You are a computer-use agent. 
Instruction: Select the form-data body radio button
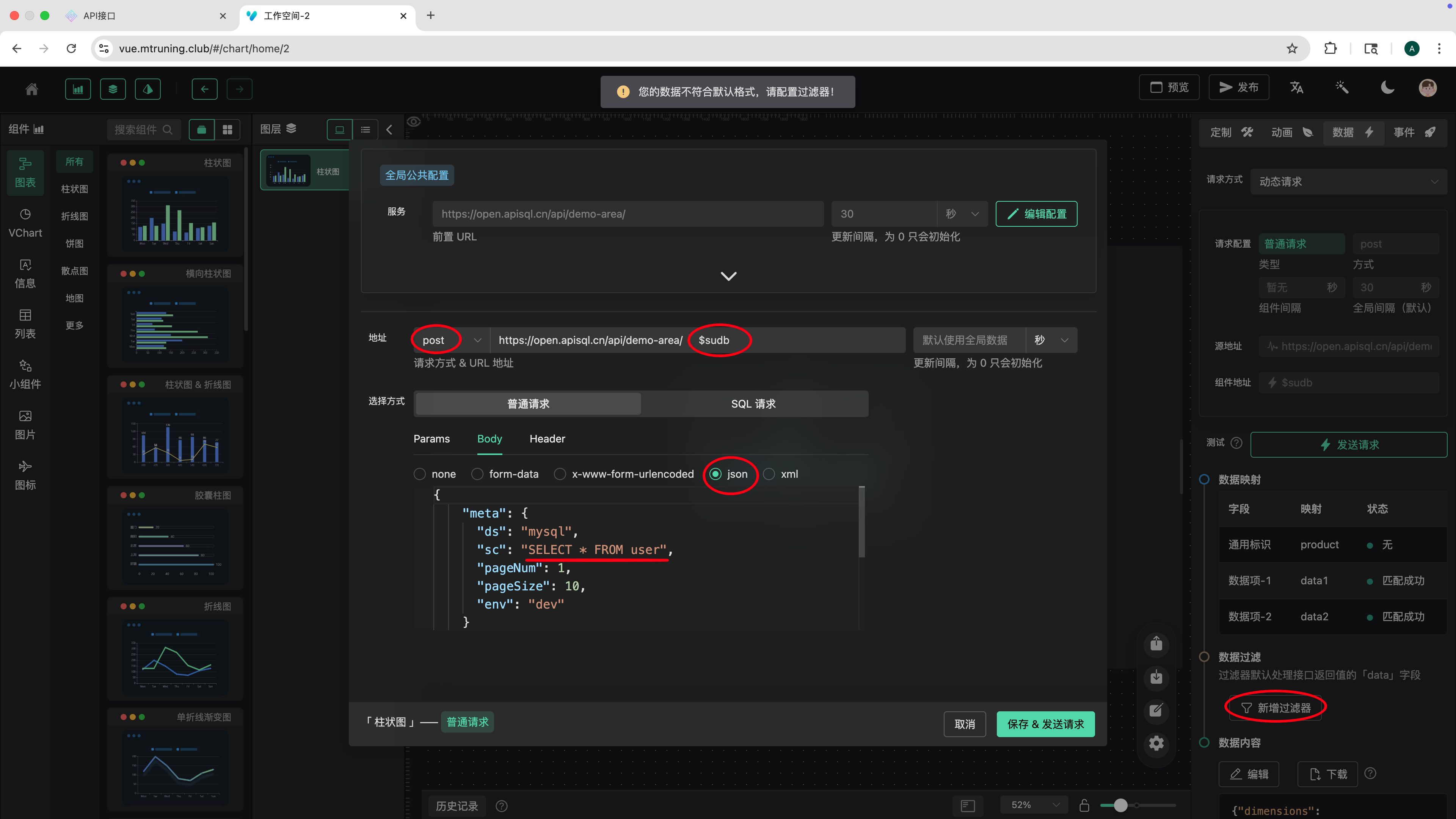point(478,474)
